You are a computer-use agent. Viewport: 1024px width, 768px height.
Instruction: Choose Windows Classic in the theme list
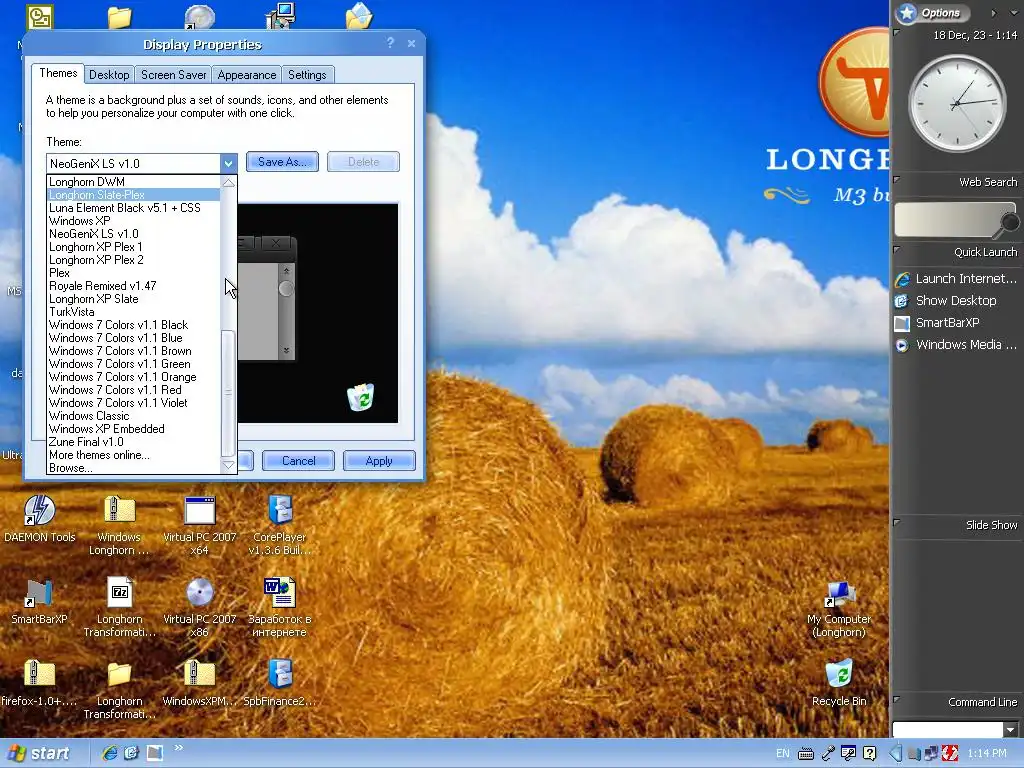[x=134, y=416]
